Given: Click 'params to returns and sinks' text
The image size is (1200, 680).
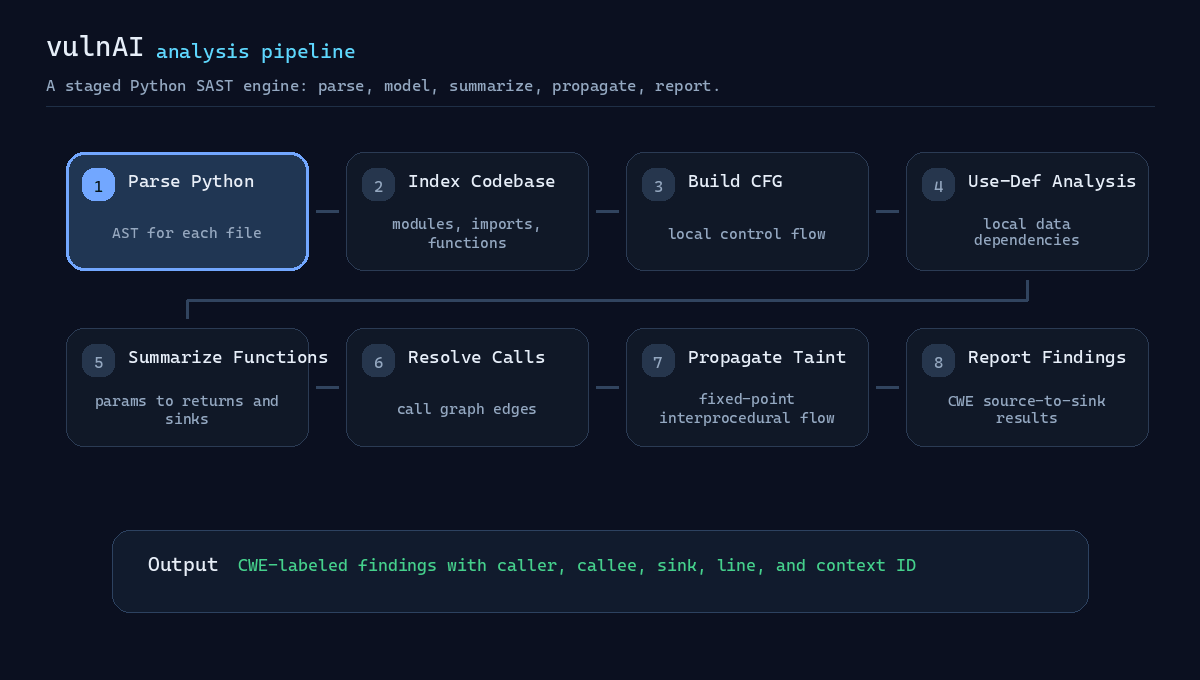Looking at the screenshot, I should pyautogui.click(x=187, y=410).
